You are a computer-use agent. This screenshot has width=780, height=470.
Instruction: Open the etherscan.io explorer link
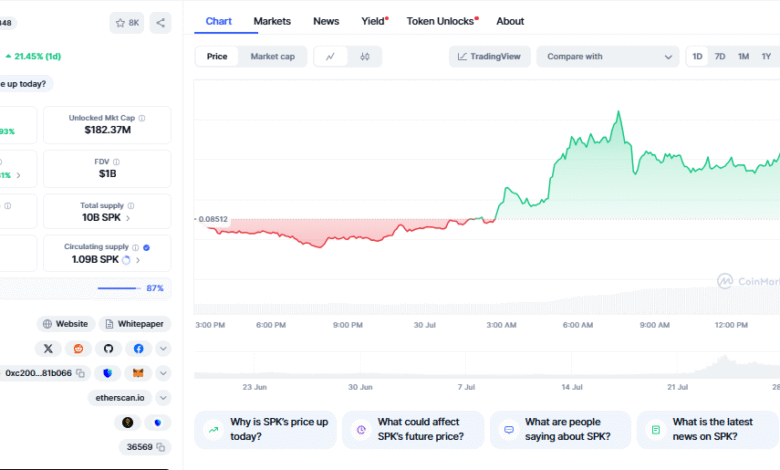[x=120, y=398]
